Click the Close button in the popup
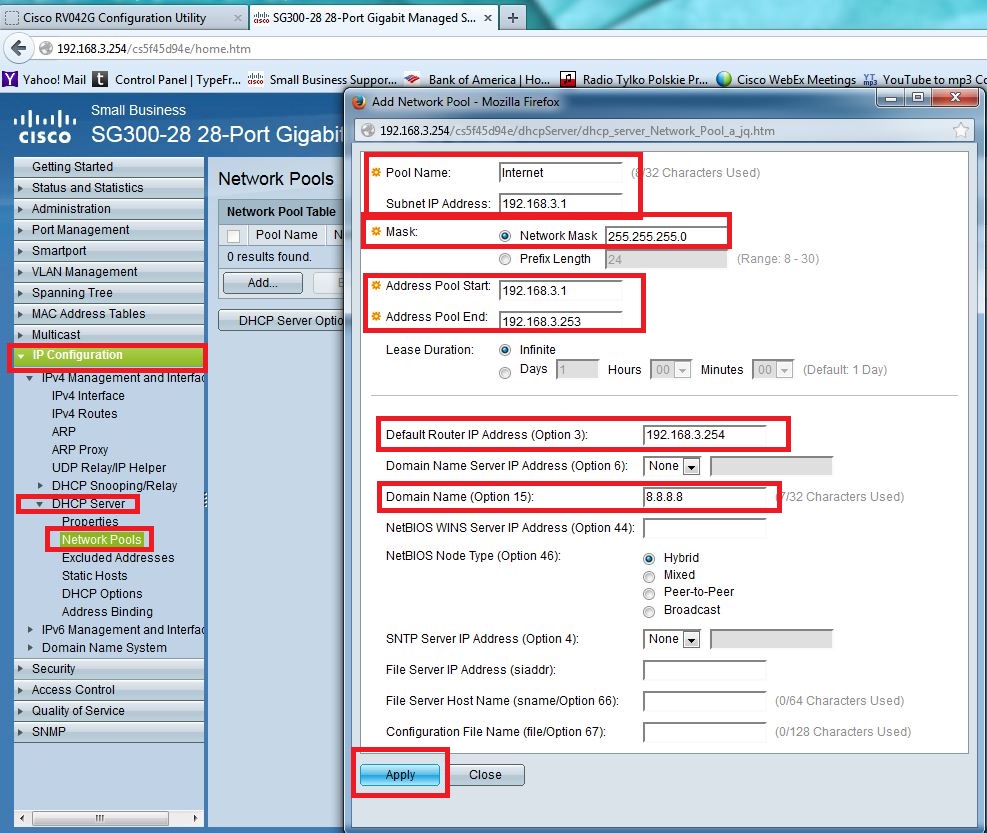The image size is (987, 833). [485, 774]
